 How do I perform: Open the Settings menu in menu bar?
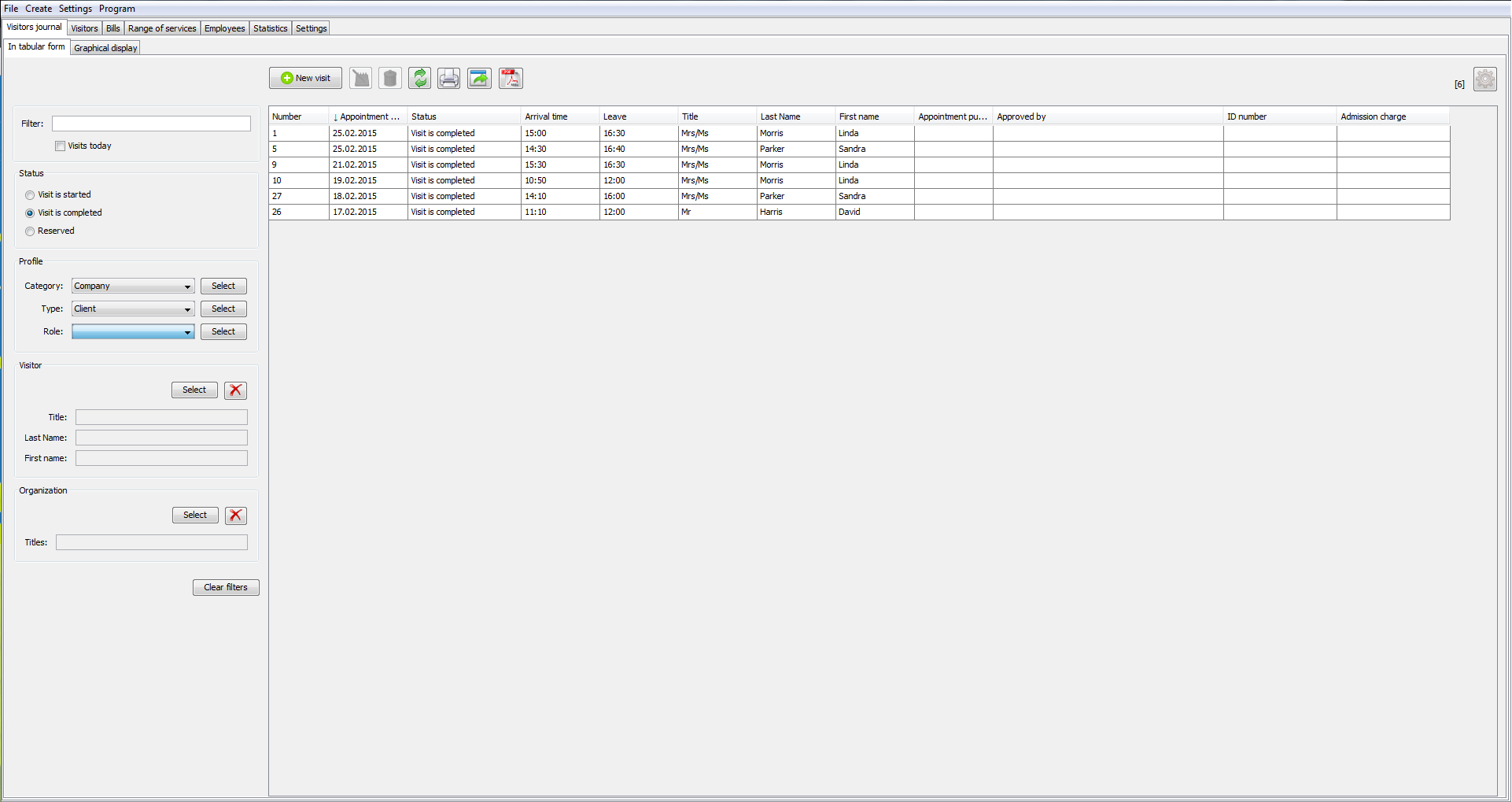point(76,9)
